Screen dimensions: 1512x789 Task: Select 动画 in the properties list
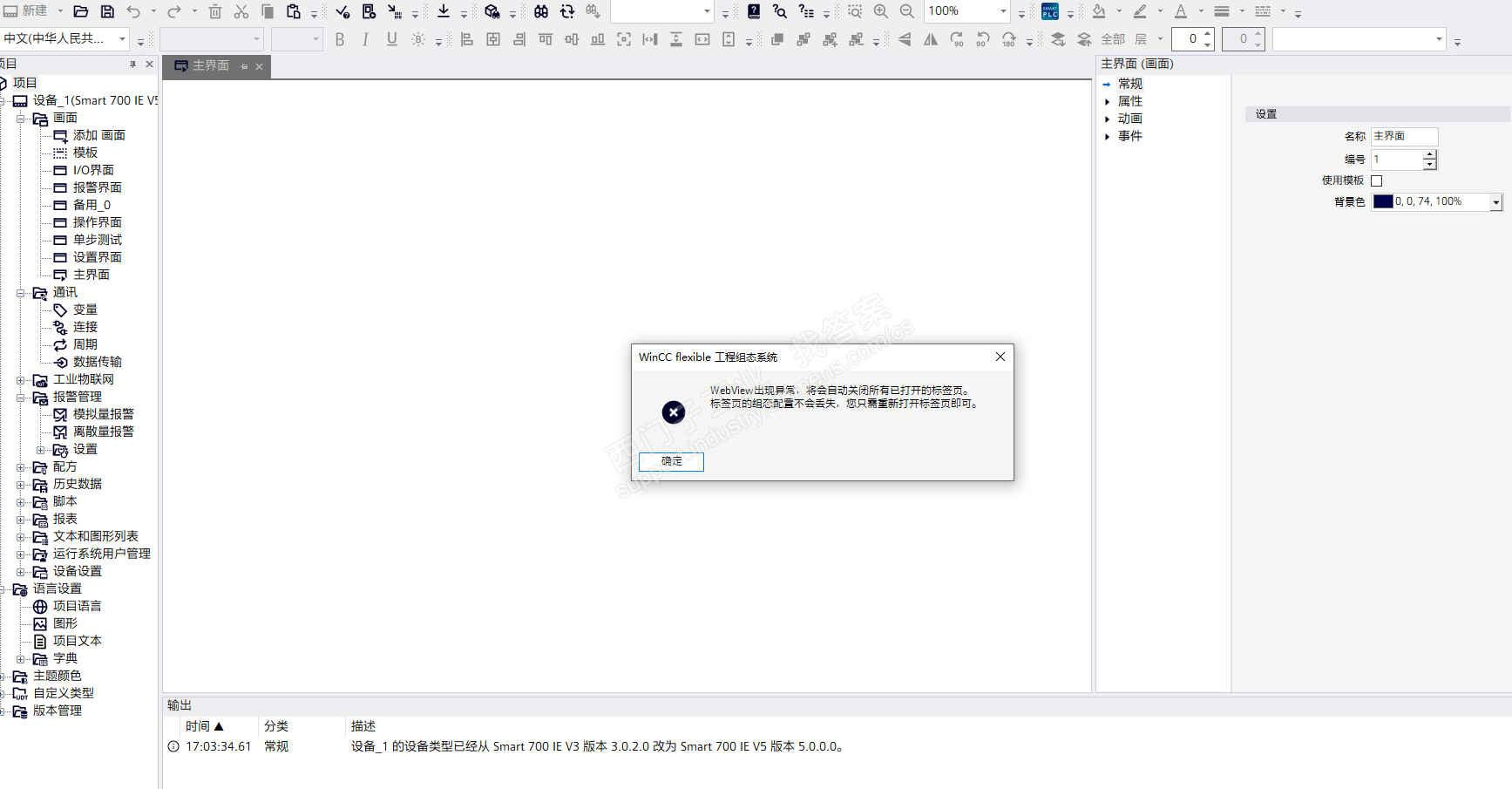pos(1130,119)
